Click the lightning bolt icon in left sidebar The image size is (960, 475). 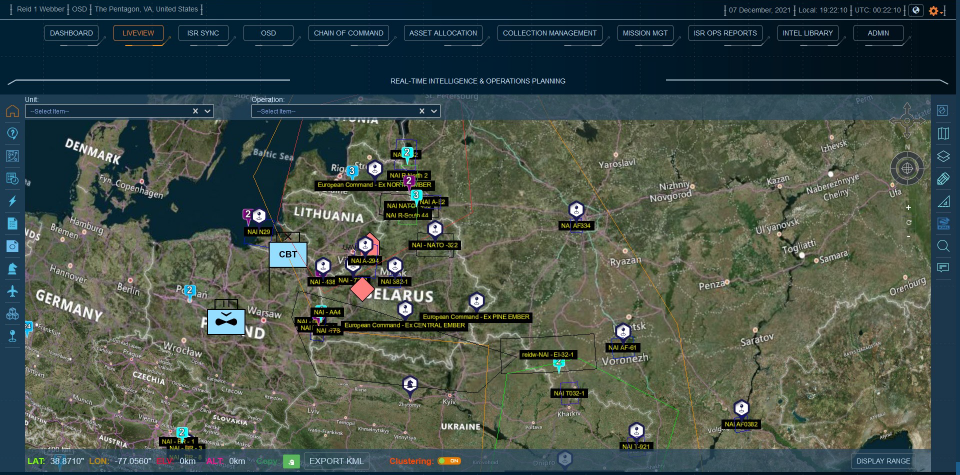12,201
